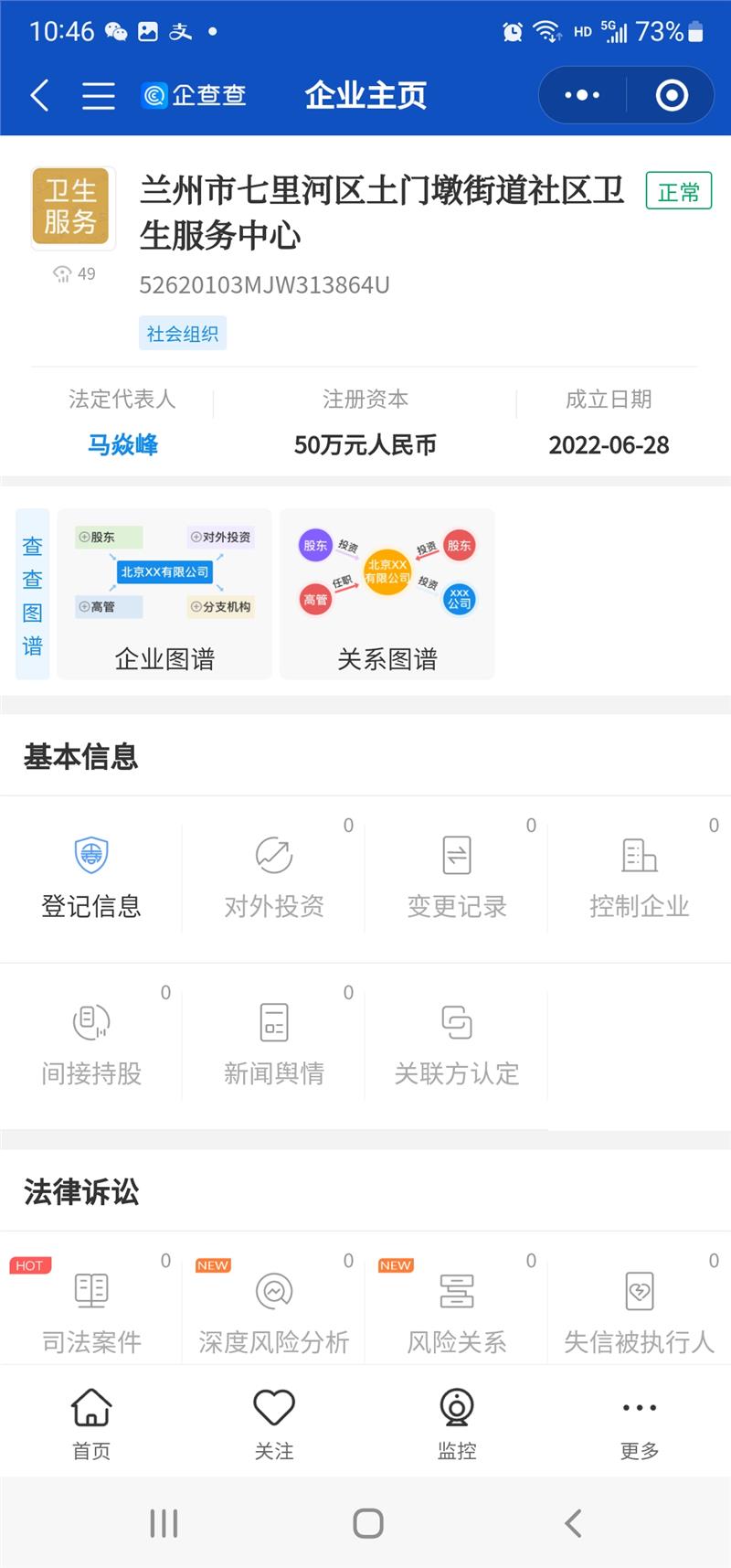Open 对外投资 investments section

274,876
